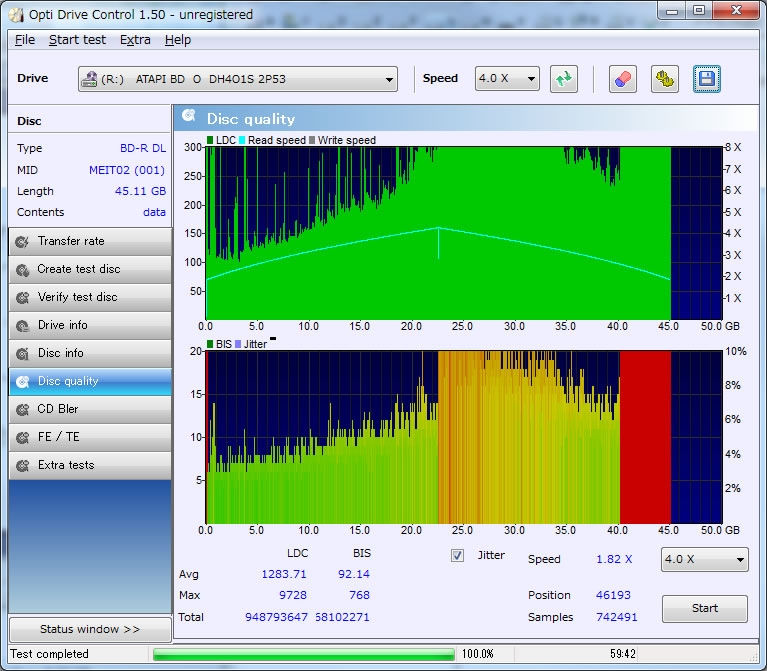Click the floppy disk save icon
767x671 pixels.
point(707,79)
